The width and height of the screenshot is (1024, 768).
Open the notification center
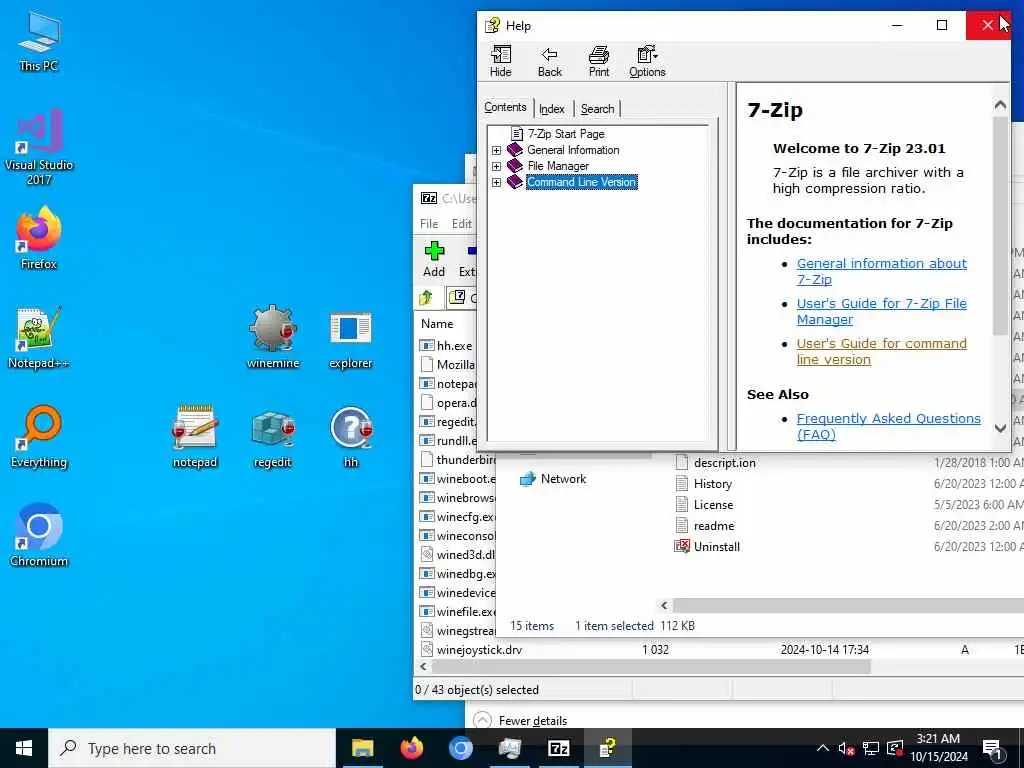(x=993, y=749)
